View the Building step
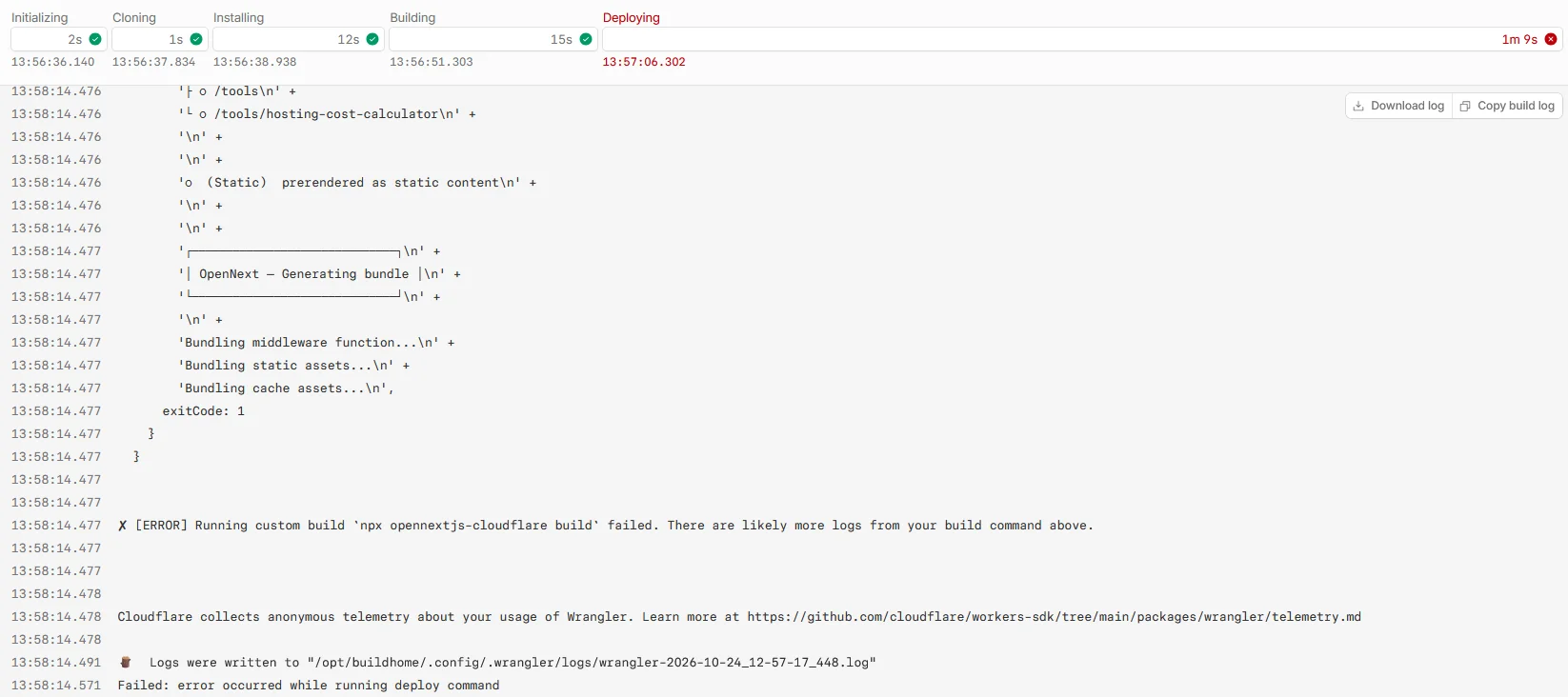 tap(412, 17)
